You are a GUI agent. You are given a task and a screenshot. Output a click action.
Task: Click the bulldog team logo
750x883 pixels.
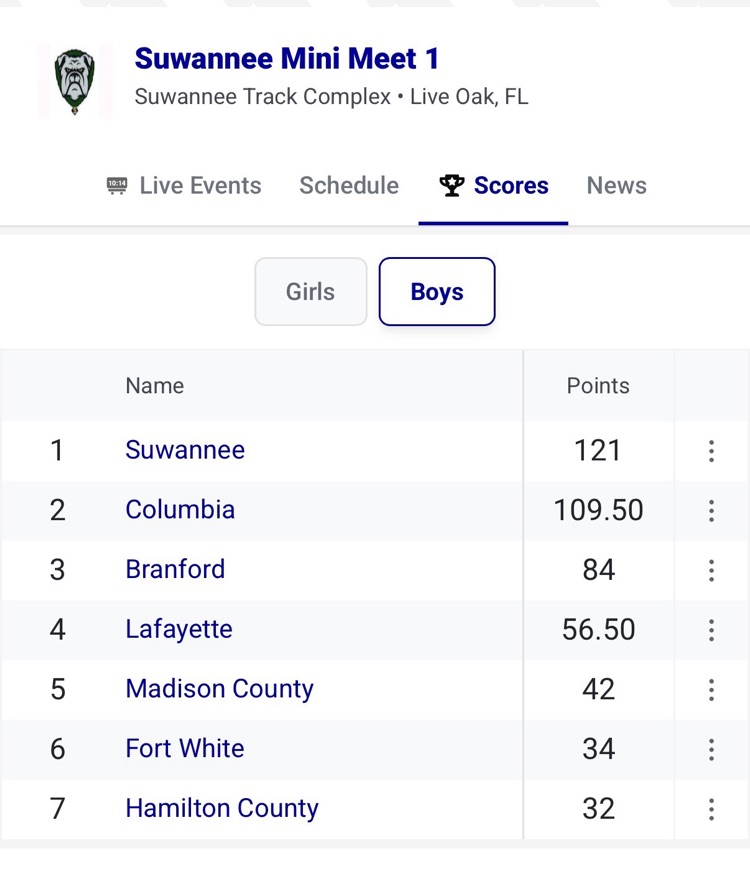tap(74, 80)
